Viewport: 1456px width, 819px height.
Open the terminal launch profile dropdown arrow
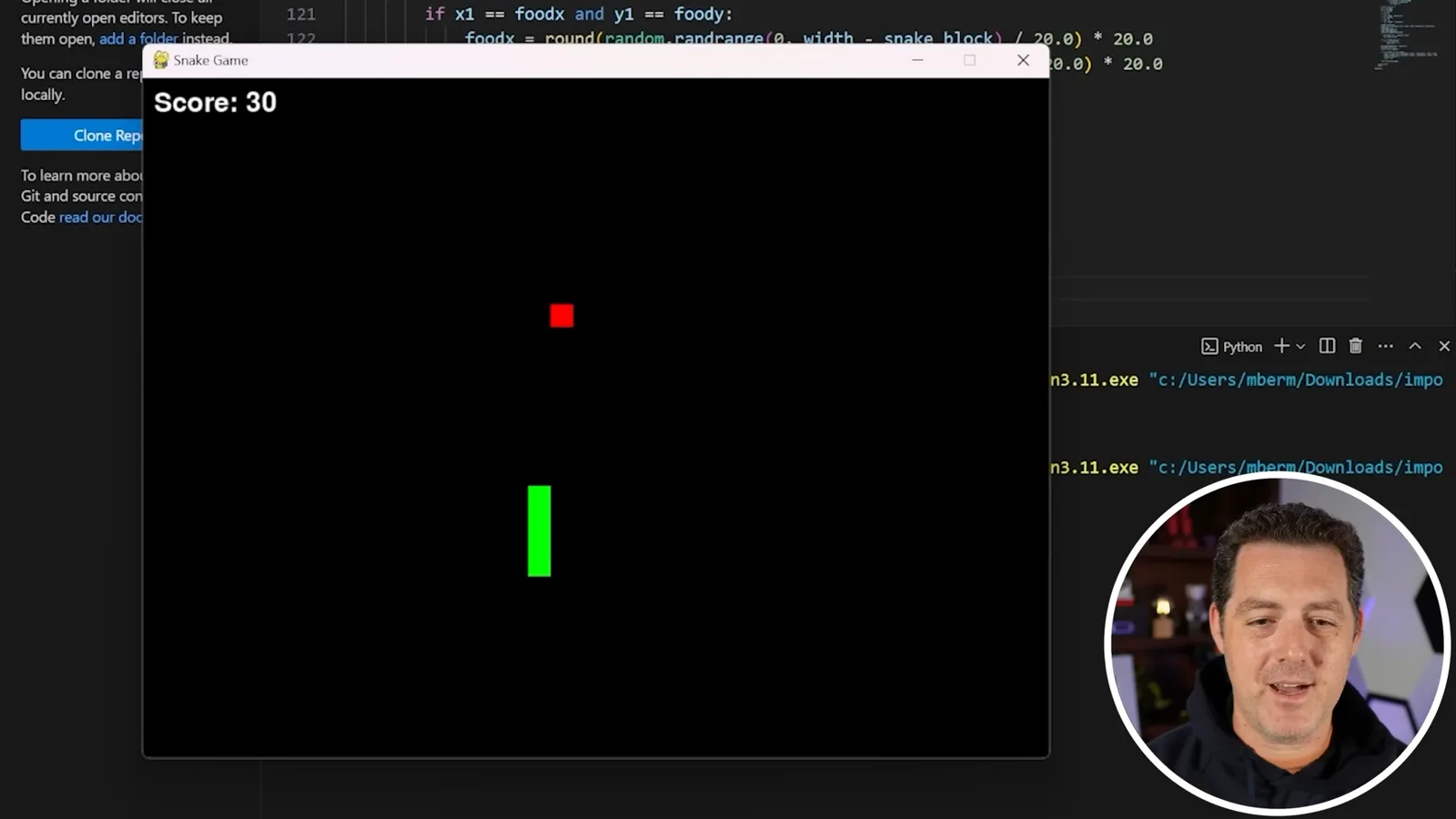tap(1301, 347)
